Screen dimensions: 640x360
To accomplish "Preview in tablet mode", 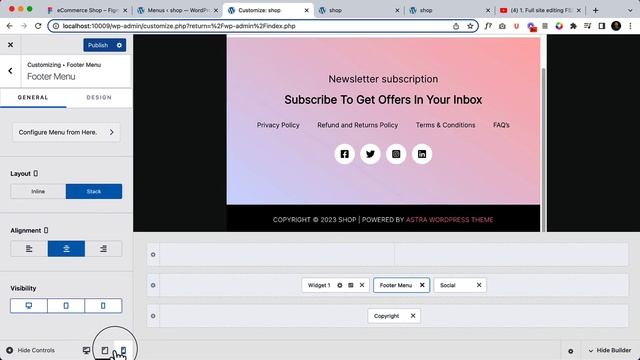I will click(x=105, y=350).
